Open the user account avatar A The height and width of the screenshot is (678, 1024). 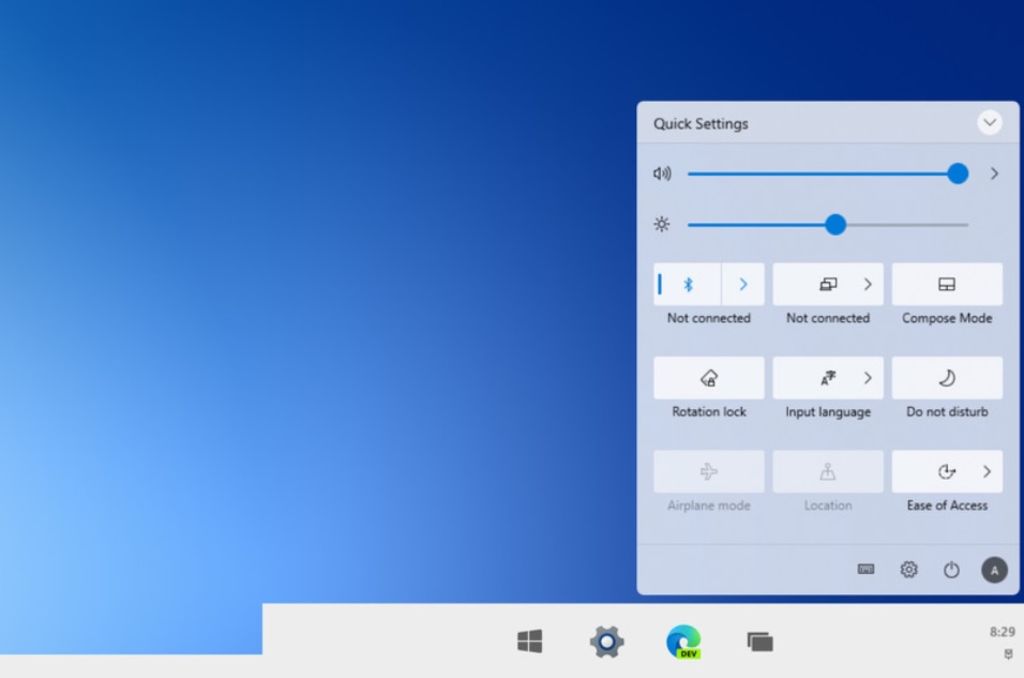tap(994, 570)
